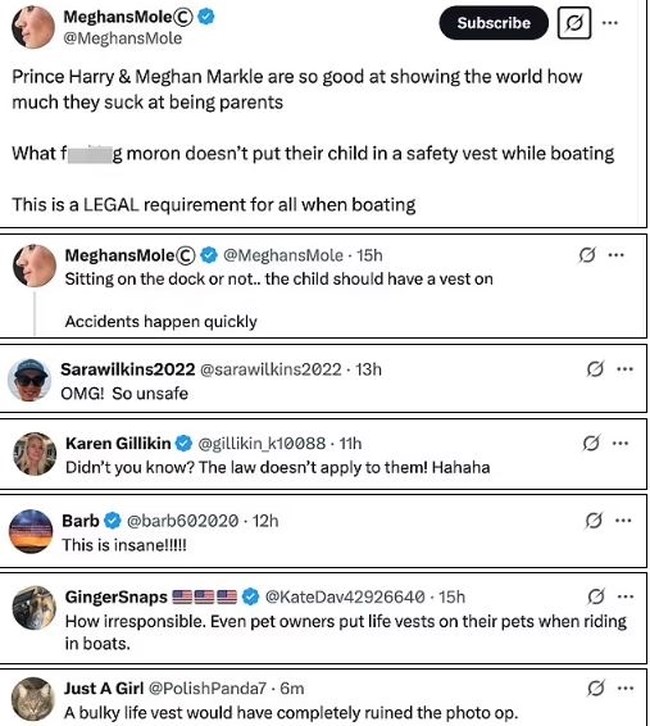650x726 pixels.
Task: Open more menu on Karen Gillikin's reply
Action: click(622, 443)
